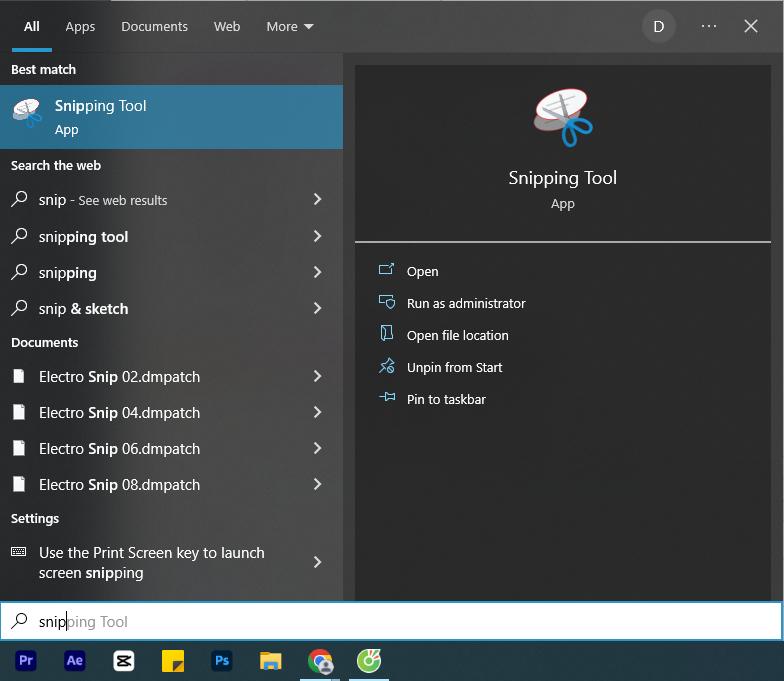
Task: Click the file icon for Electro Snip 02.dmpatch
Action: (18, 376)
